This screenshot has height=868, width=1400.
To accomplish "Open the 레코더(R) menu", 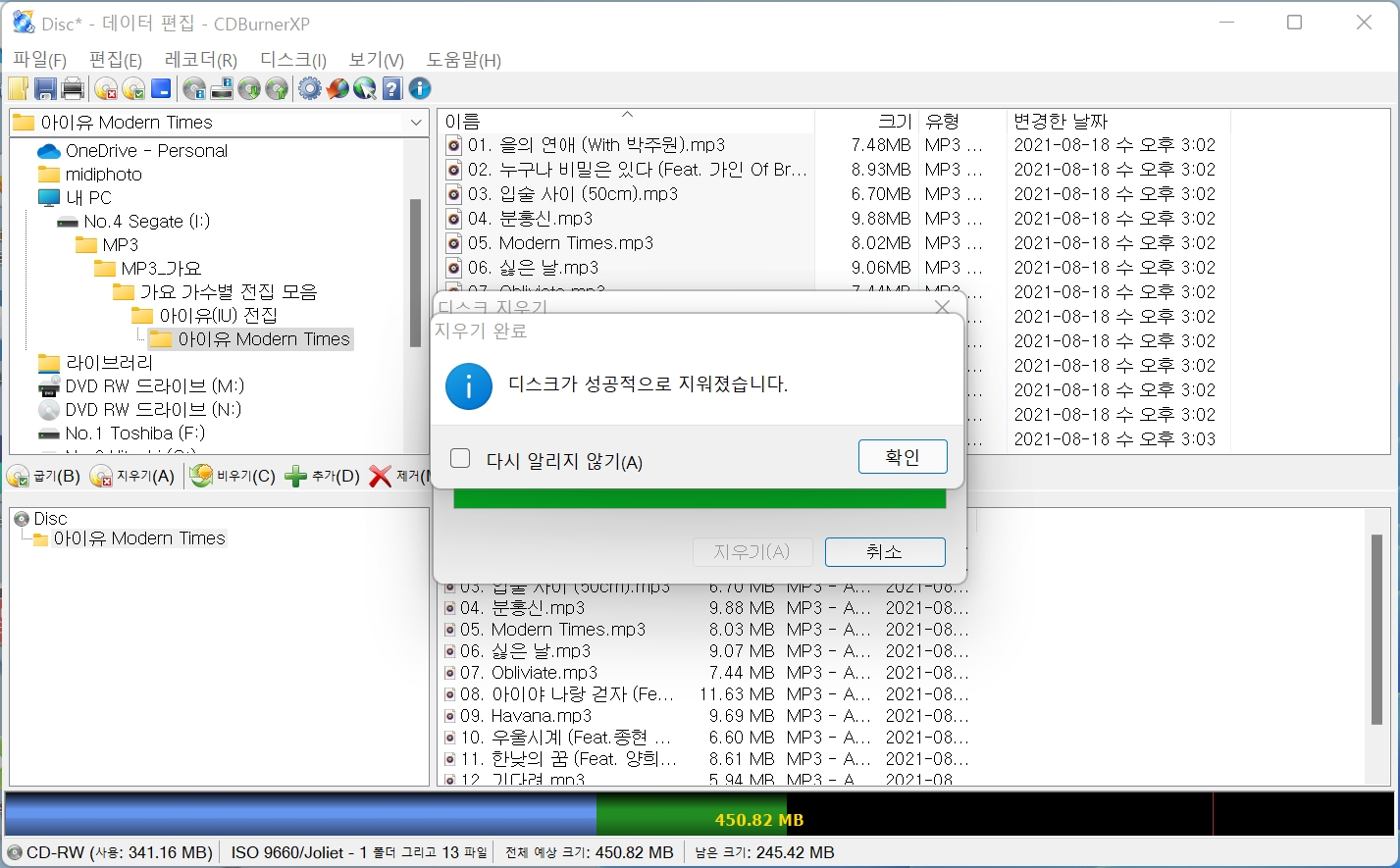I will pyautogui.click(x=201, y=60).
